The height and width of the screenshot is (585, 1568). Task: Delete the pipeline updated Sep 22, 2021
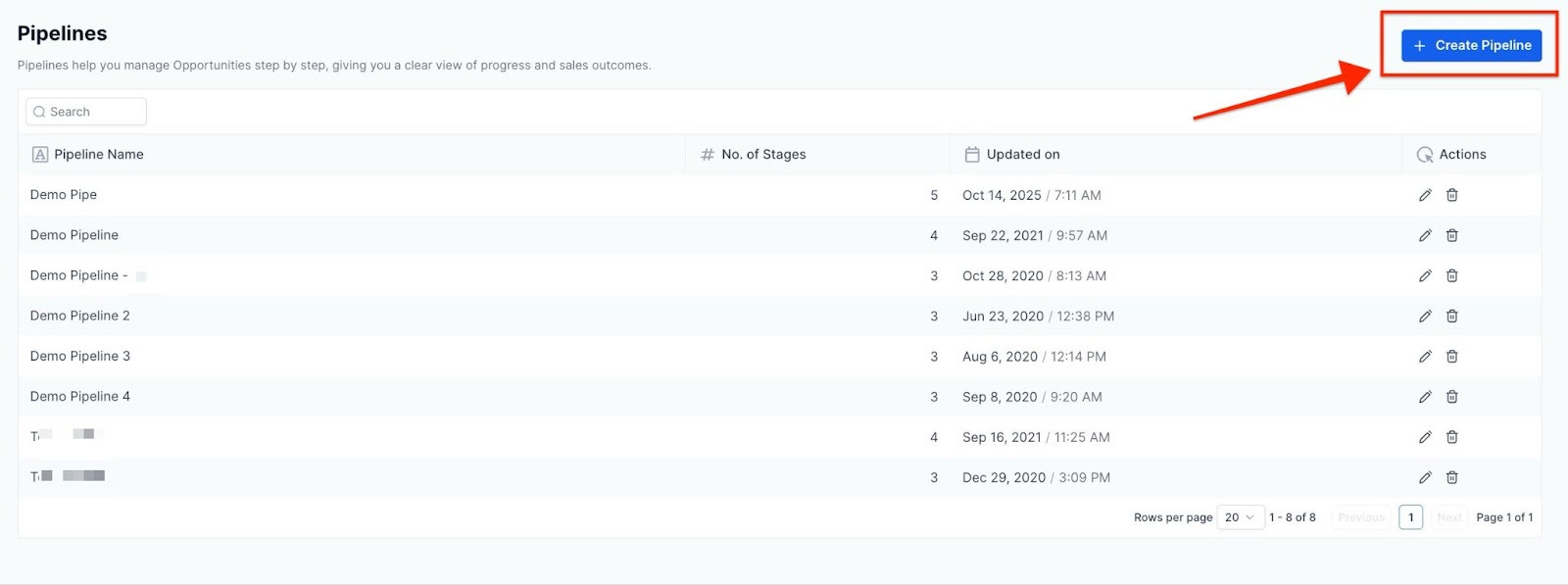[x=1452, y=235]
